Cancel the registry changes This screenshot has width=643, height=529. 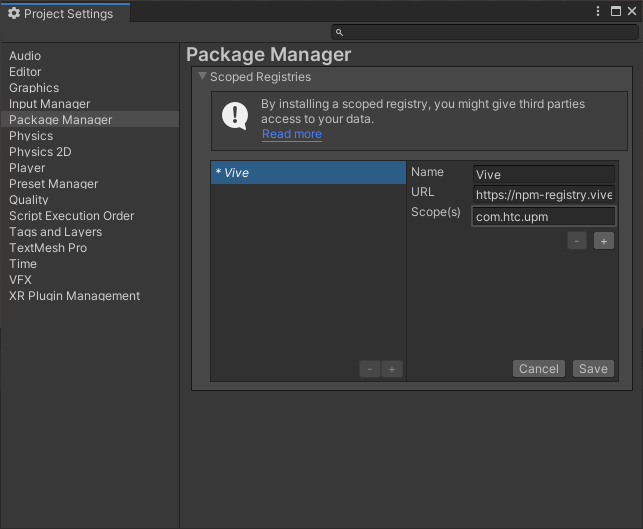point(538,369)
